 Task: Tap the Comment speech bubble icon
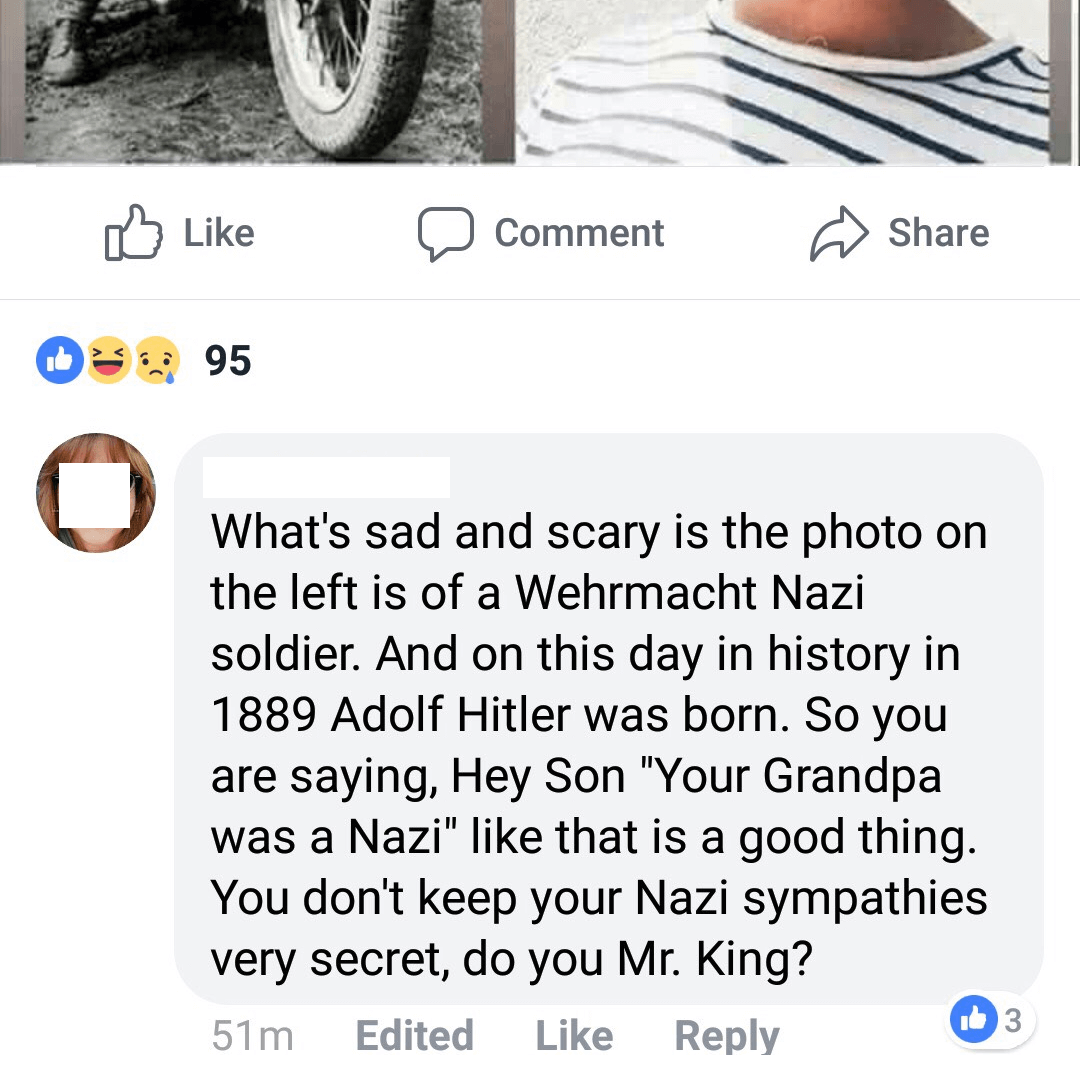click(x=445, y=233)
